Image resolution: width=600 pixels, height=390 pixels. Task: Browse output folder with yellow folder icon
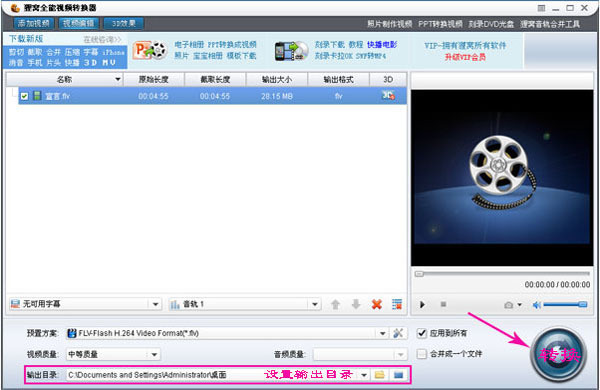(x=380, y=375)
